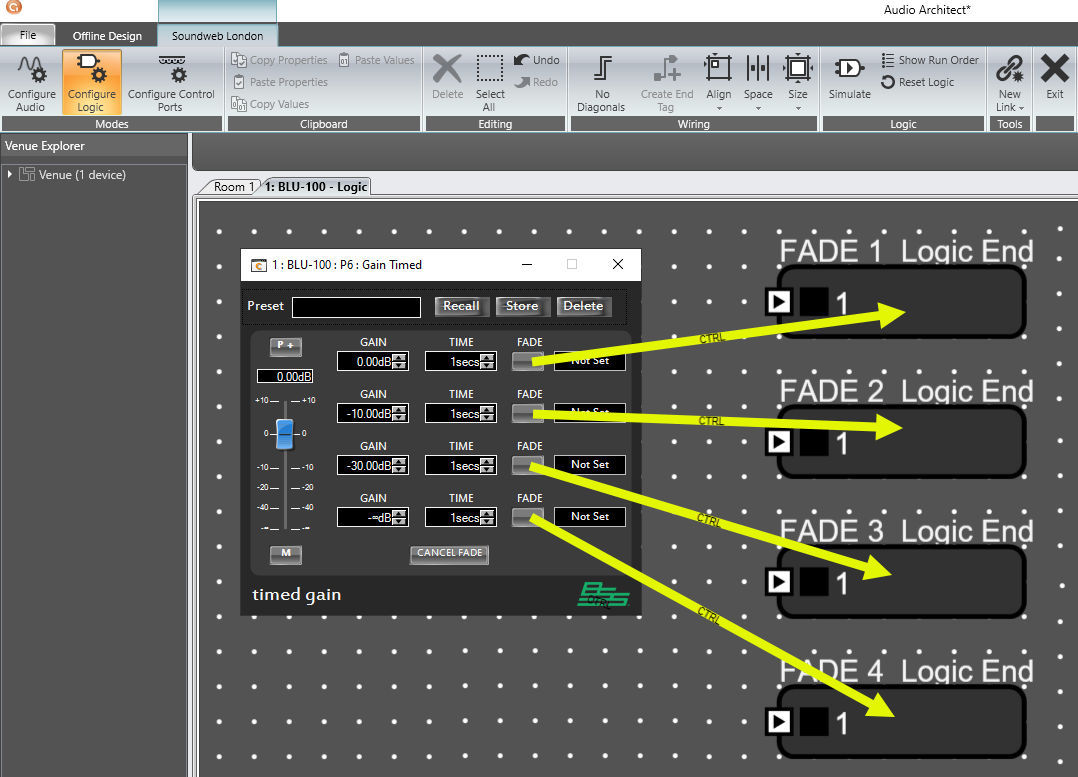
Task: Click the Venue device icon in explorer
Action: point(27,175)
